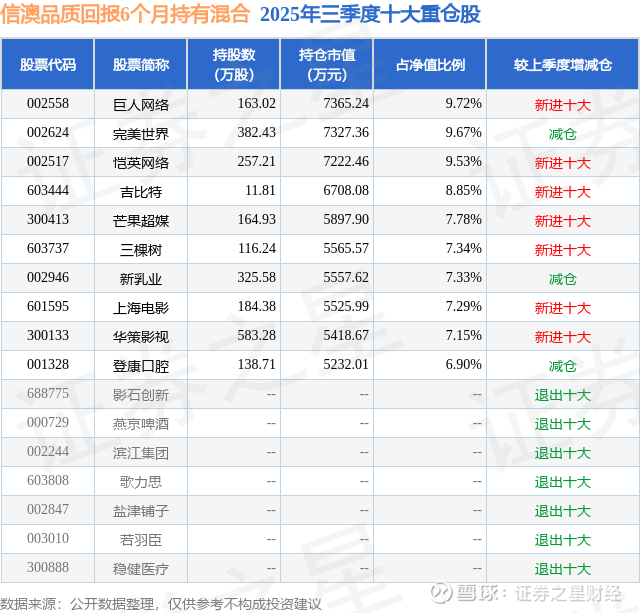Select the stock name 华策影视
The width and height of the screenshot is (640, 613).
[x=141, y=337]
